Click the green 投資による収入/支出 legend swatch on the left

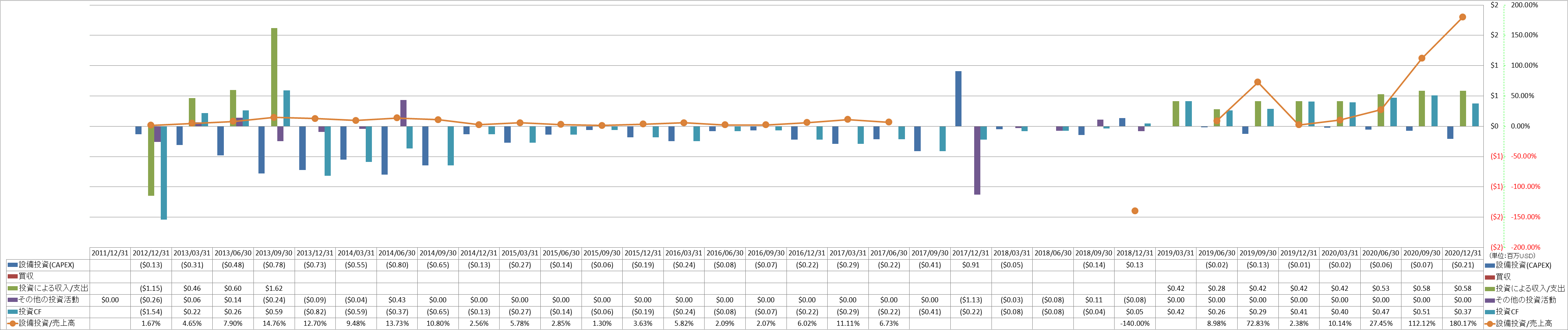coord(13,288)
